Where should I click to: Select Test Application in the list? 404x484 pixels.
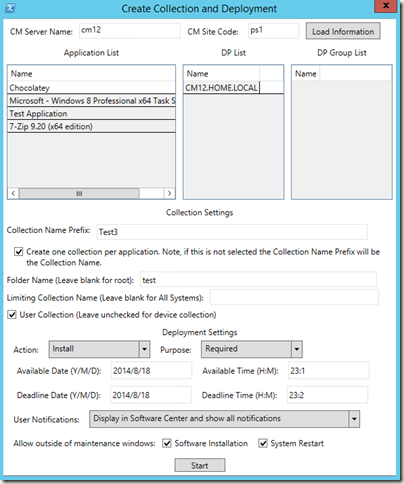coord(91,113)
